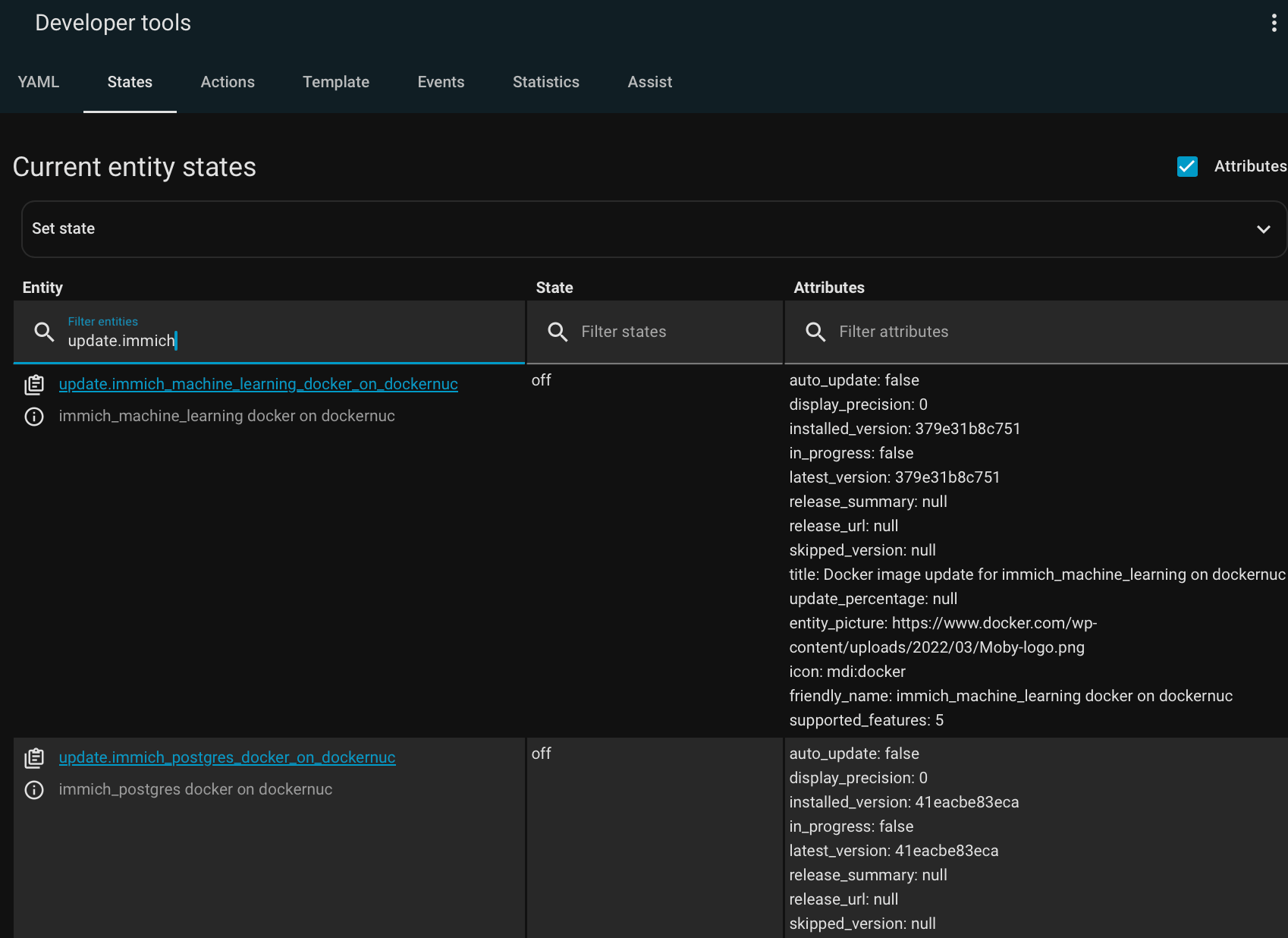Click the search icon in Filter entities field
This screenshot has width=1288, height=938.
[x=44, y=332]
